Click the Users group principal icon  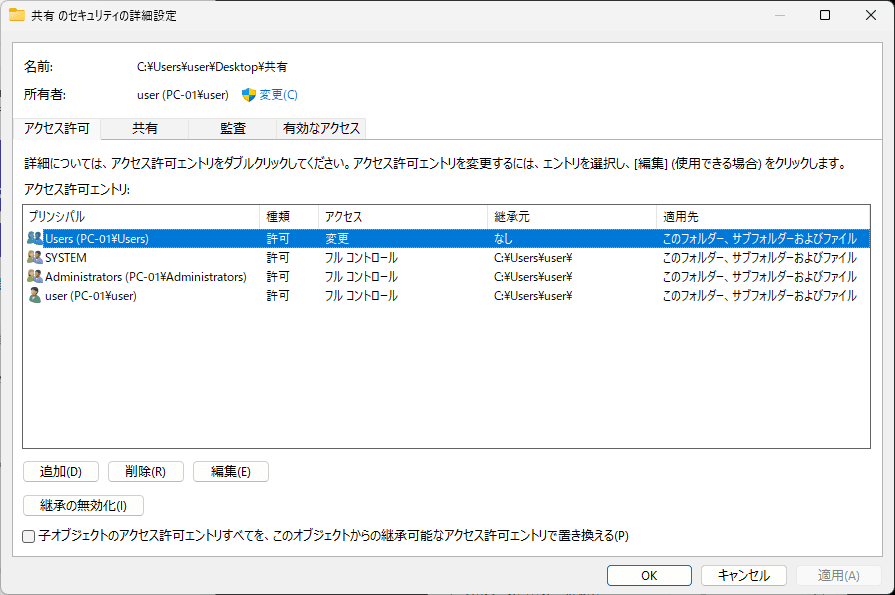35,238
